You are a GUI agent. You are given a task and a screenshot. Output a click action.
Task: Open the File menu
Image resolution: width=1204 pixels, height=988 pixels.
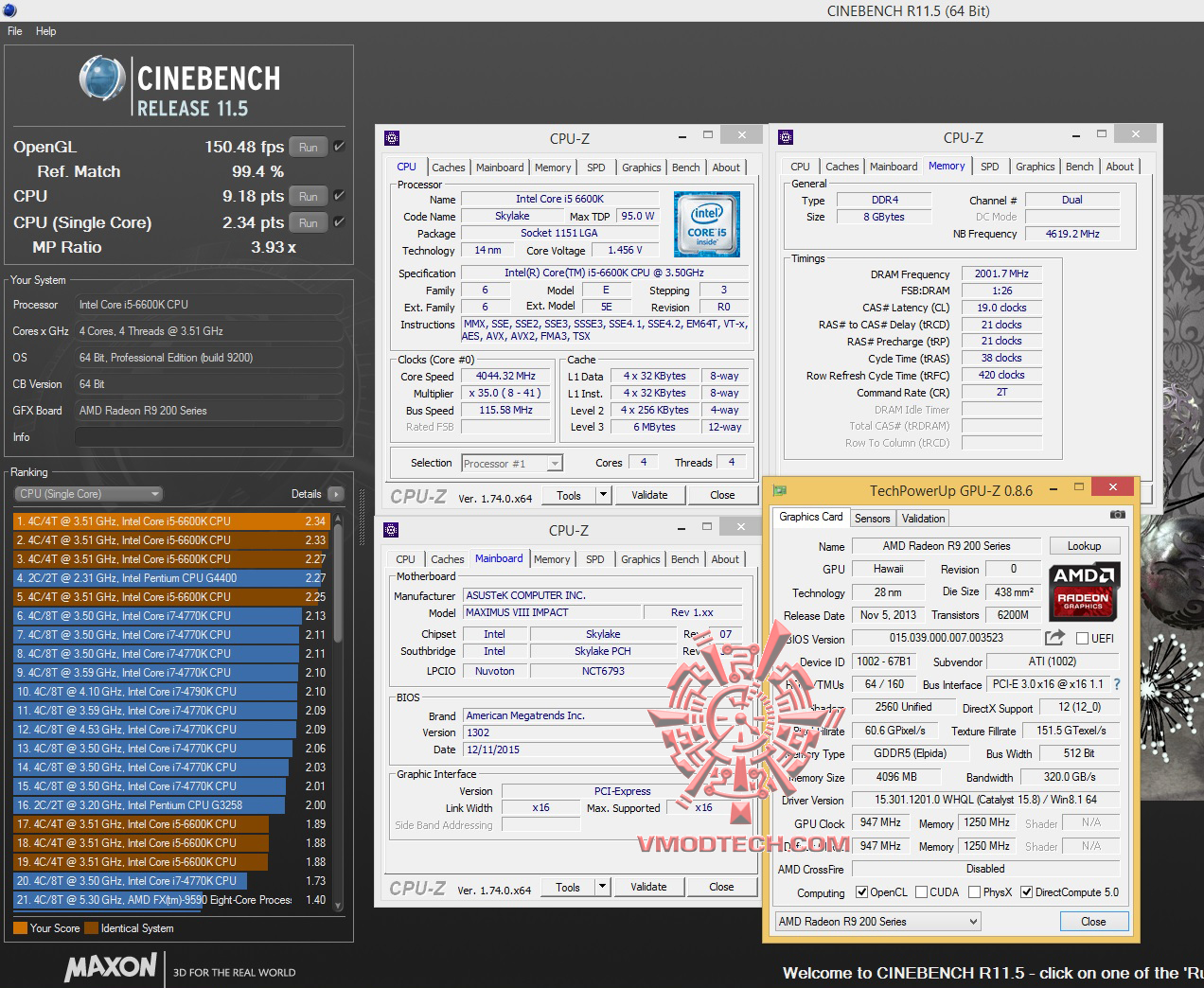15,31
